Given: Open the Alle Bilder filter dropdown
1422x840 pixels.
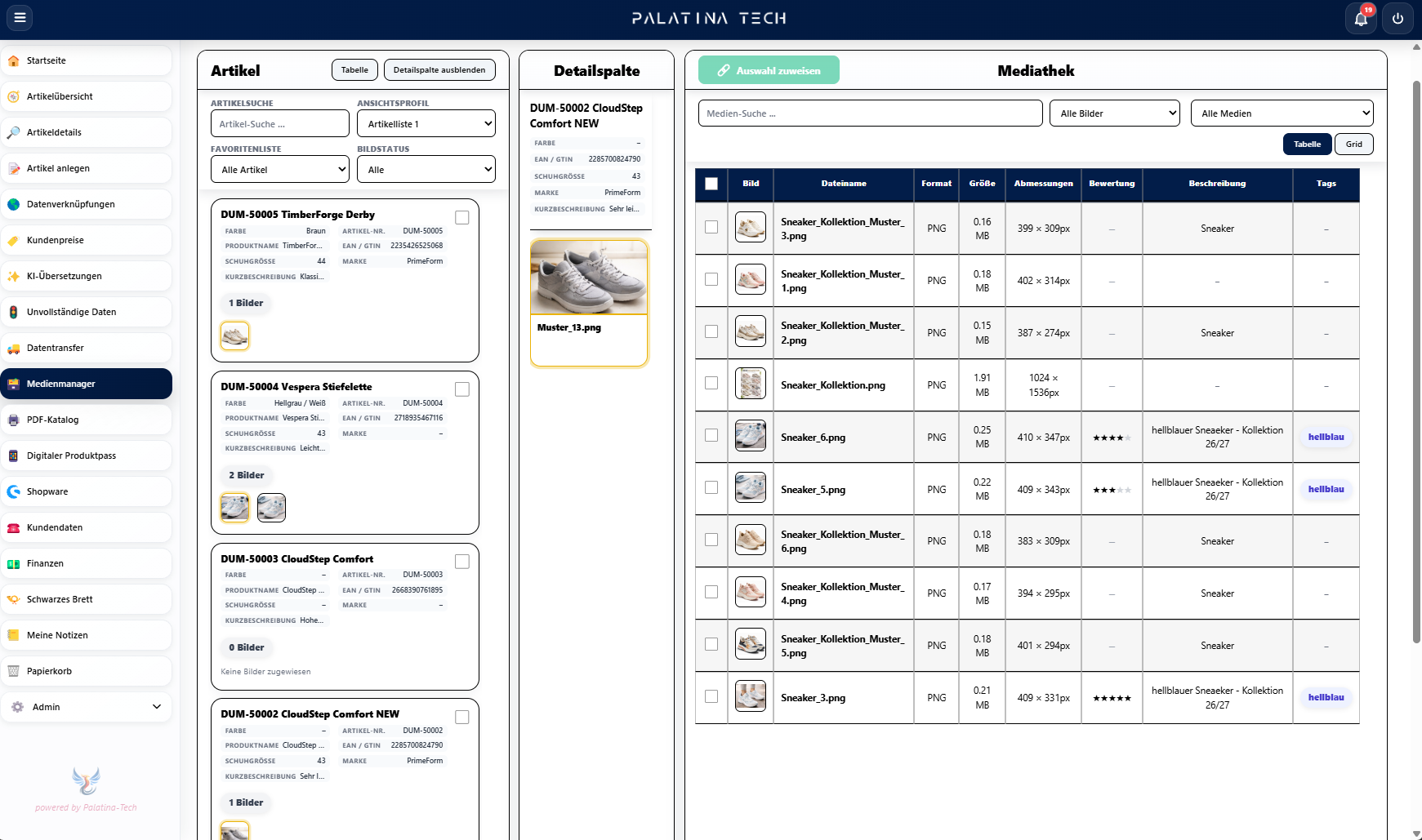Looking at the screenshot, I should [x=1115, y=113].
